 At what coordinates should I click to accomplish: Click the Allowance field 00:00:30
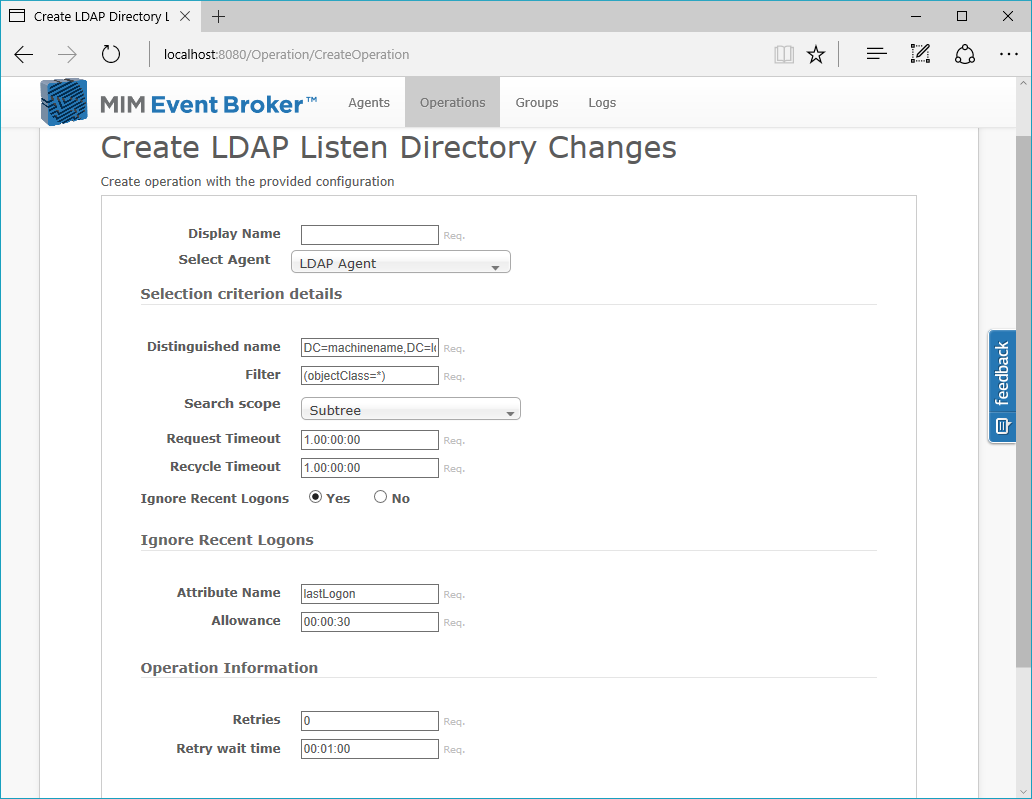(x=370, y=622)
